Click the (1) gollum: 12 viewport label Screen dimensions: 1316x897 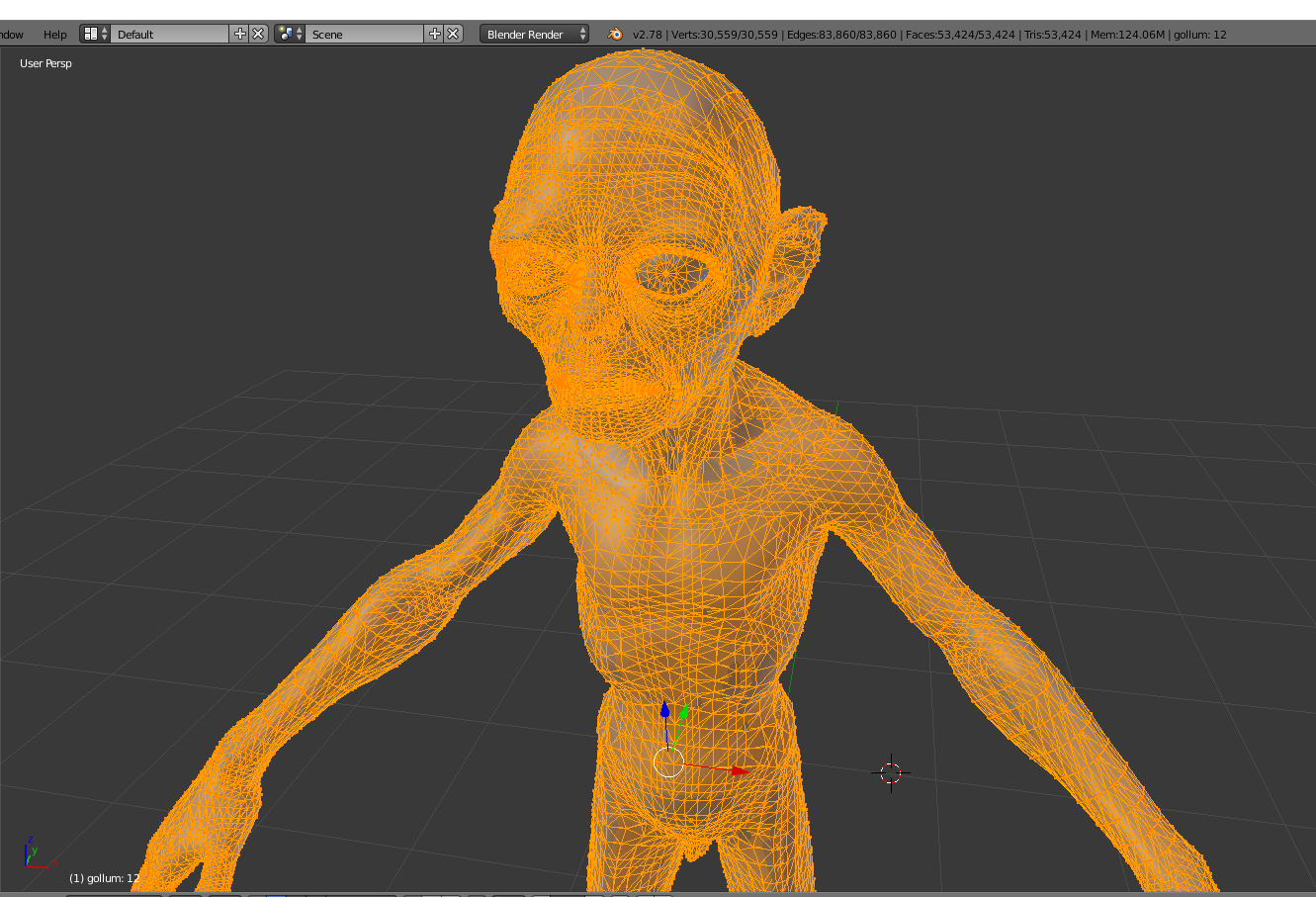click(x=104, y=878)
